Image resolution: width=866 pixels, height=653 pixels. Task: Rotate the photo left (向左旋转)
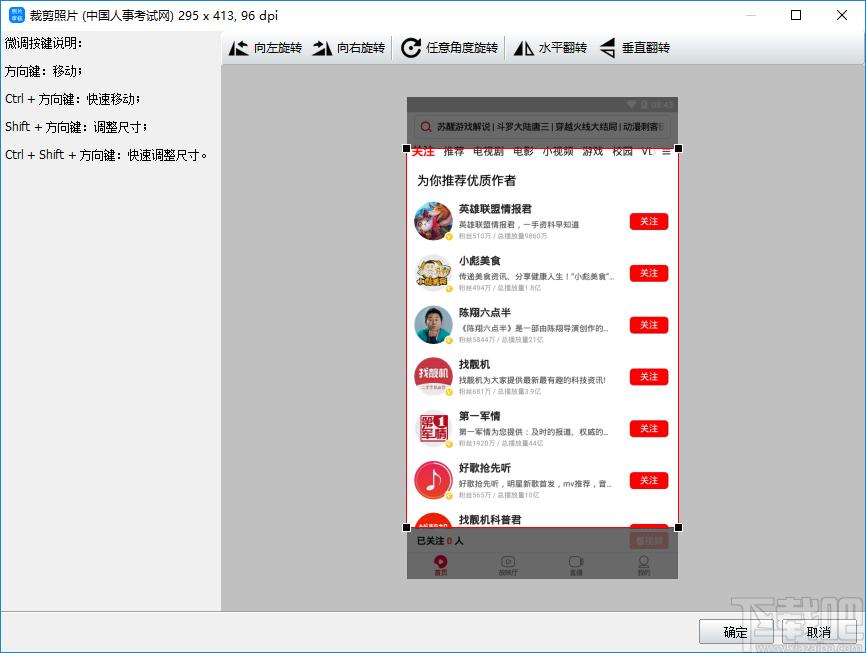click(266, 48)
